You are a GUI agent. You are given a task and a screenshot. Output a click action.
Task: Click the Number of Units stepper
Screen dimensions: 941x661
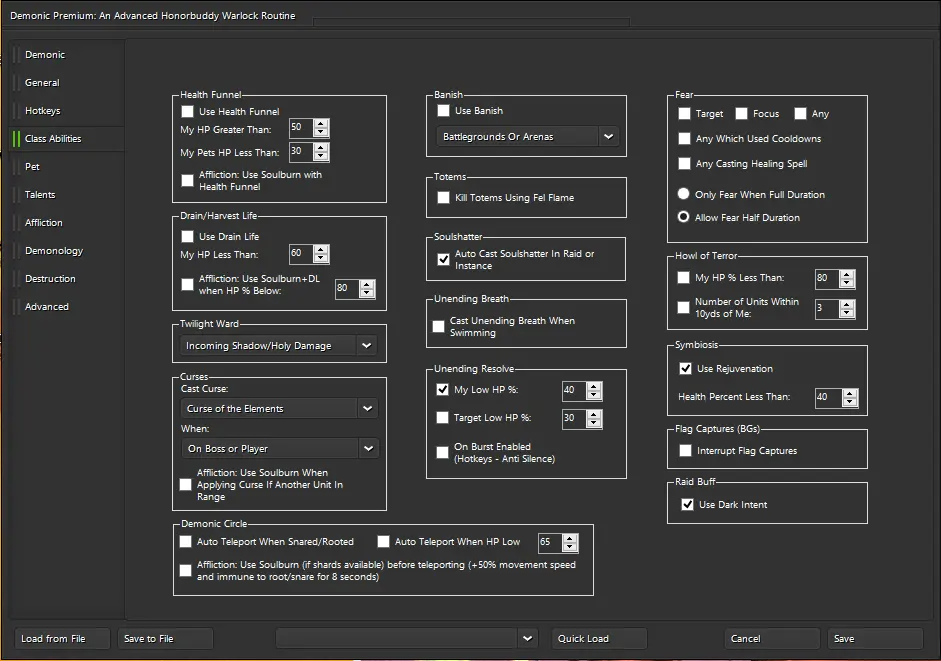point(847,309)
